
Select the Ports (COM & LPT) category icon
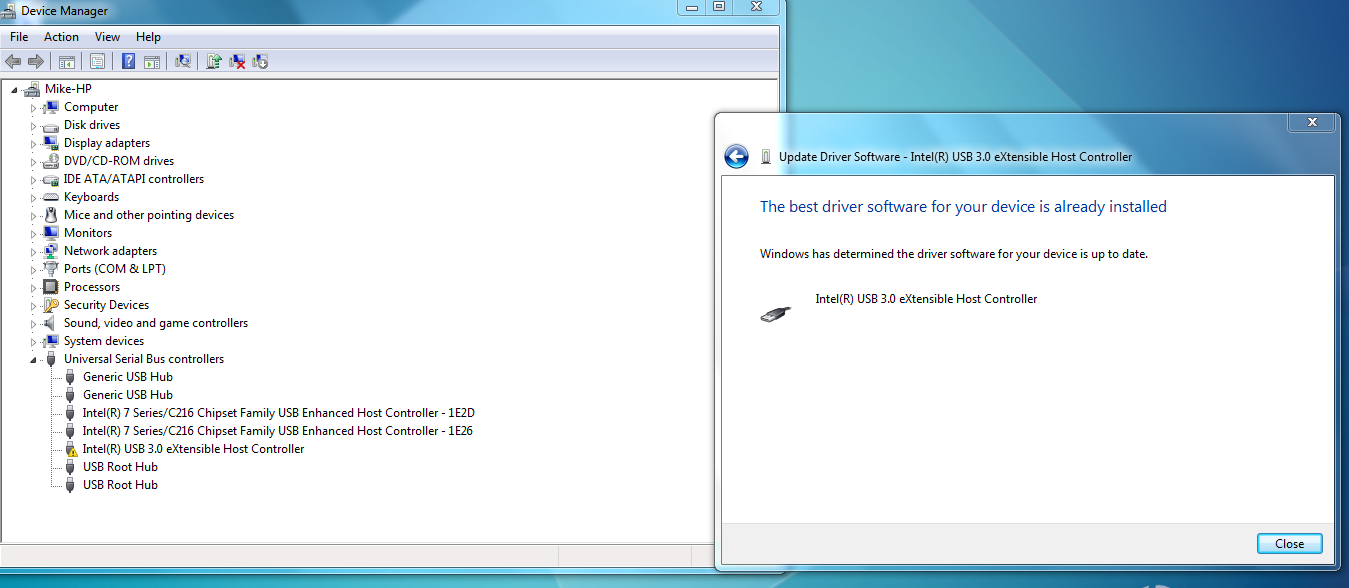pos(51,269)
